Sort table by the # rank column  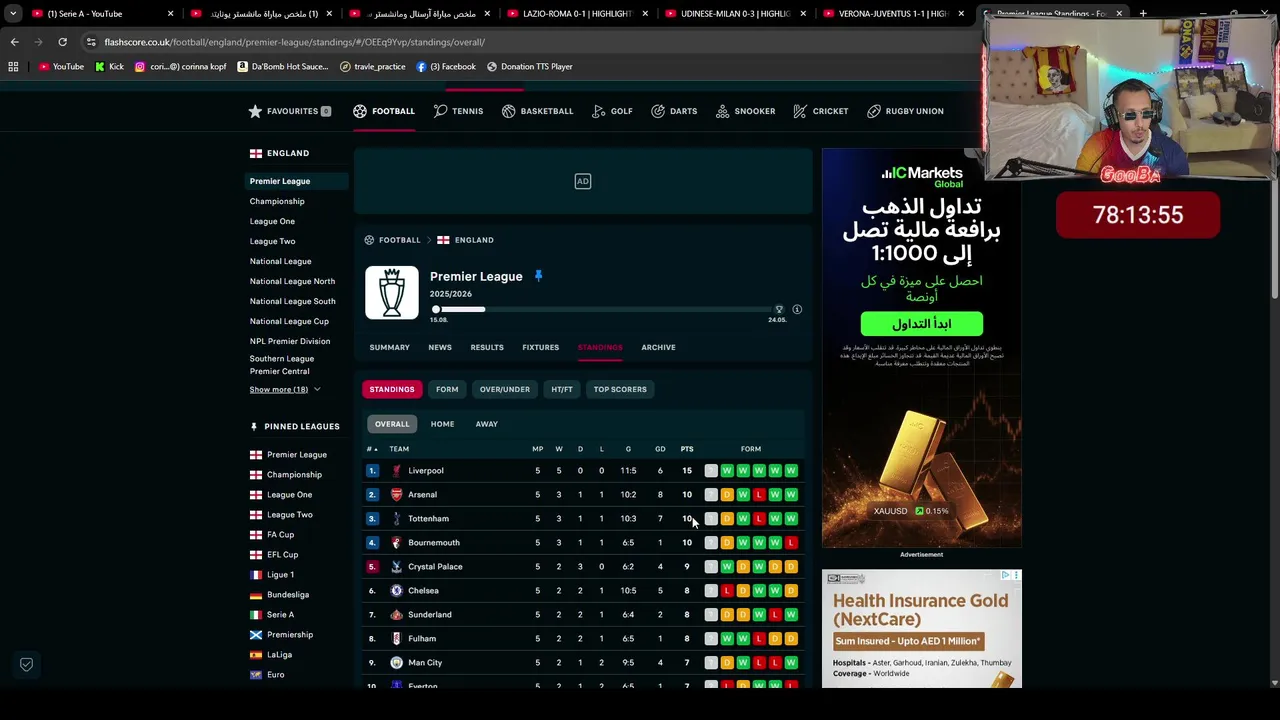click(372, 449)
